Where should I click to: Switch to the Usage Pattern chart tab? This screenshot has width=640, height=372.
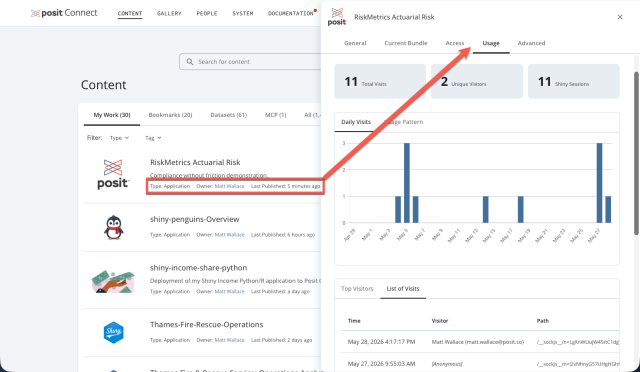pos(404,122)
